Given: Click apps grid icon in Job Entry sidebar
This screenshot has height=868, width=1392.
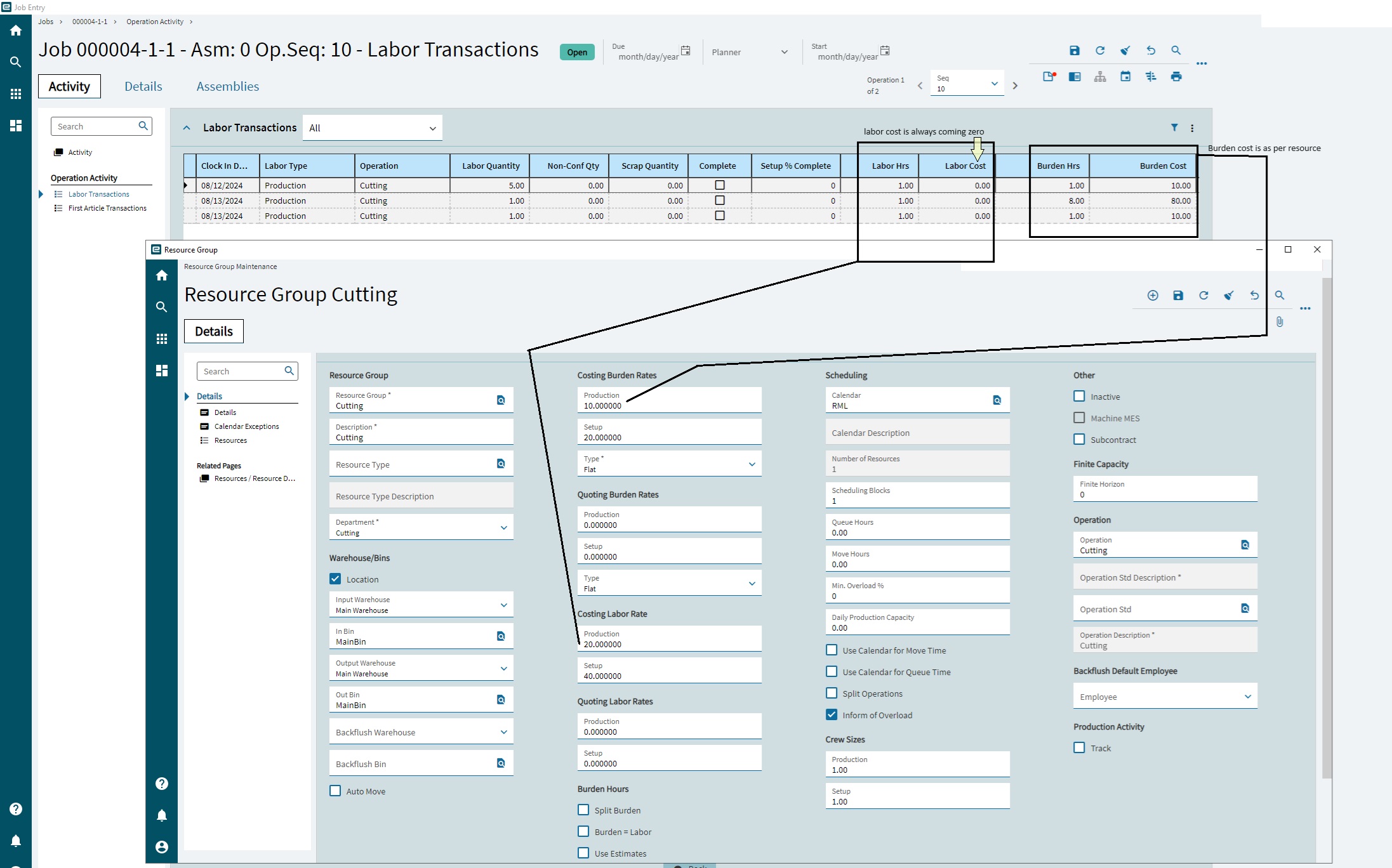Looking at the screenshot, I should tap(16, 94).
